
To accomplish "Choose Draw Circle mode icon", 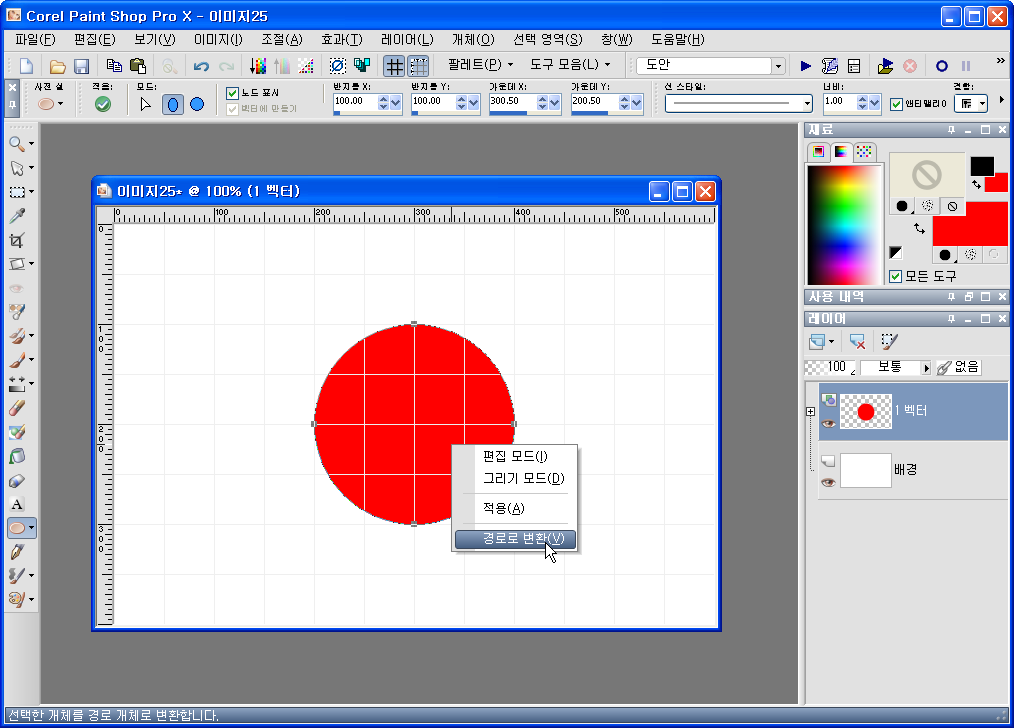I will 197,104.
